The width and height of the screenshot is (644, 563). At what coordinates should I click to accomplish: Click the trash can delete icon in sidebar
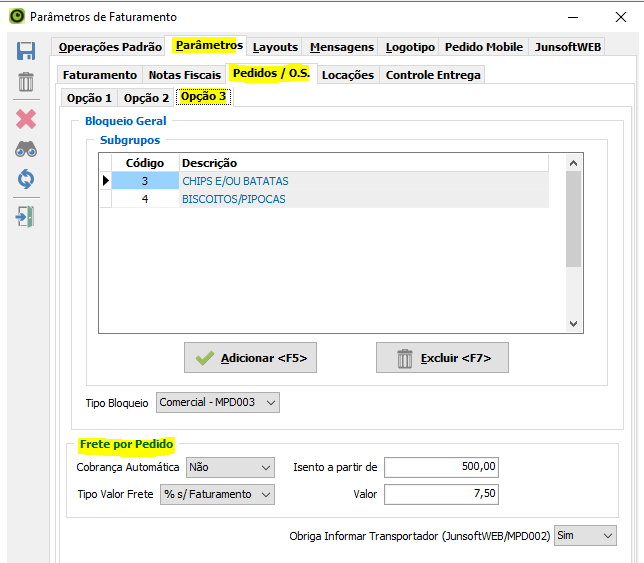click(x=26, y=82)
